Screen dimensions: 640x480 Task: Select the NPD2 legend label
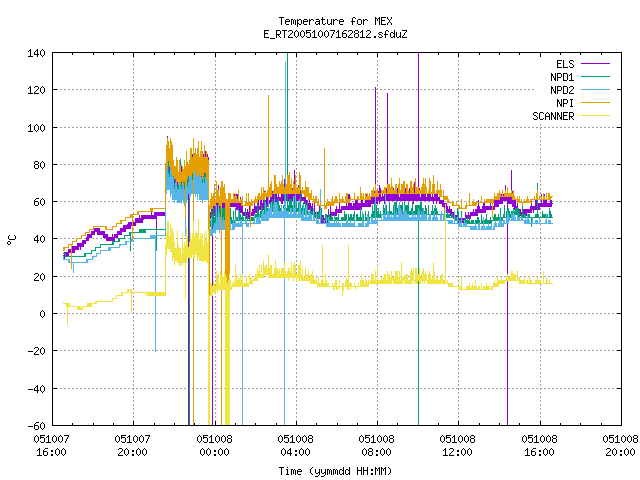pos(562,90)
